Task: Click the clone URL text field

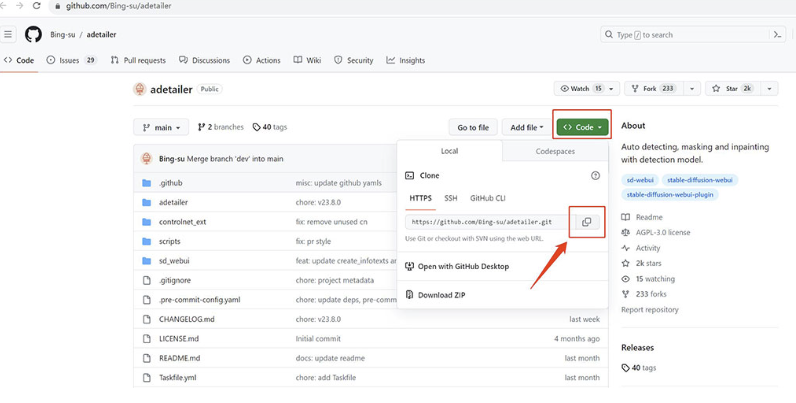Action: tap(490, 222)
